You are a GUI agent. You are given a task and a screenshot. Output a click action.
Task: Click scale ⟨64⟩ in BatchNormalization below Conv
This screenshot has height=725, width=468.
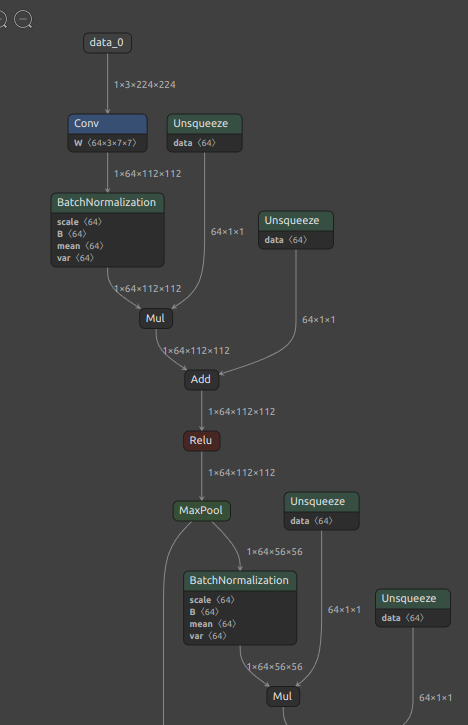(x=79, y=222)
